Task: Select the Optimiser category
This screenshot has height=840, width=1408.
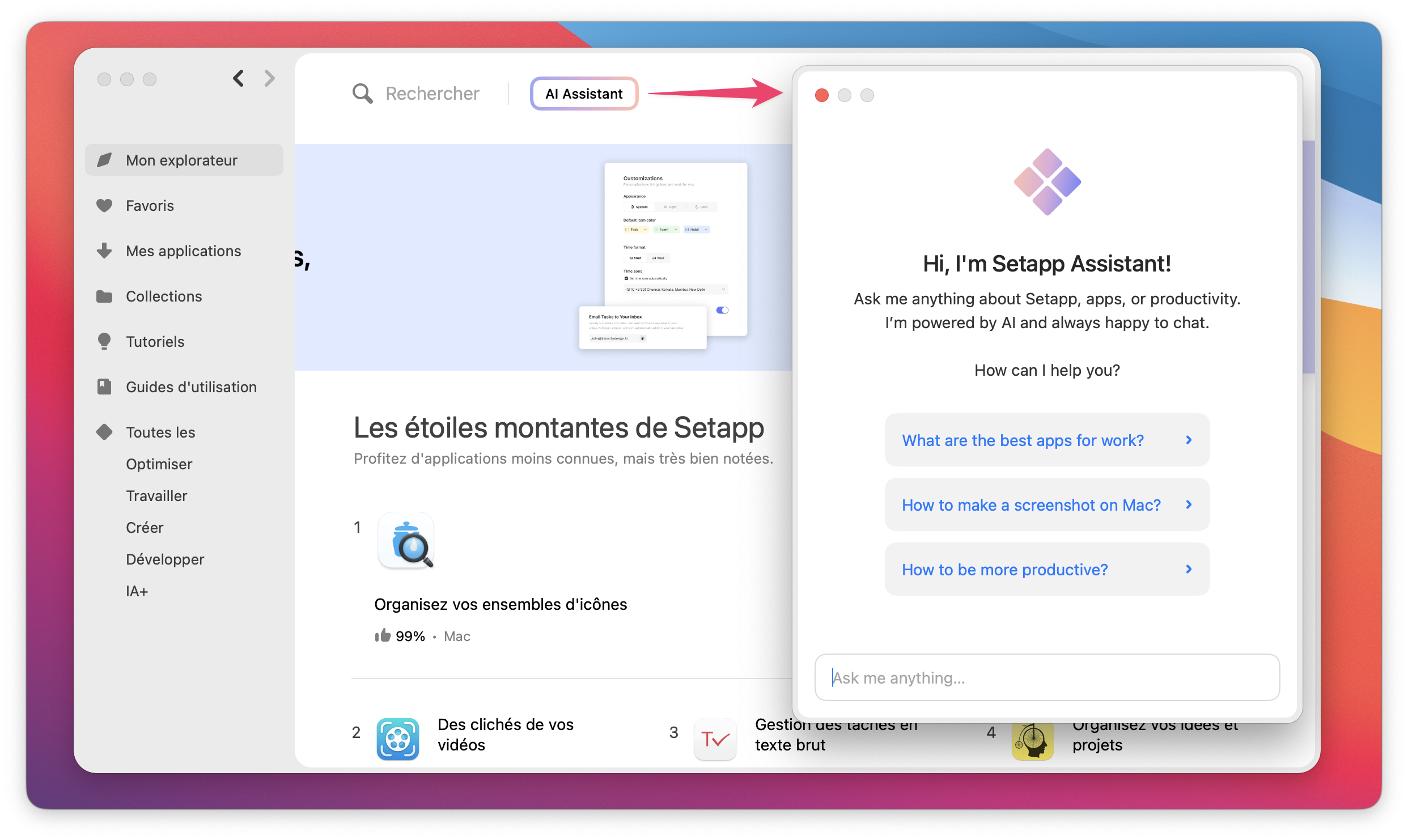Action: pos(159,464)
